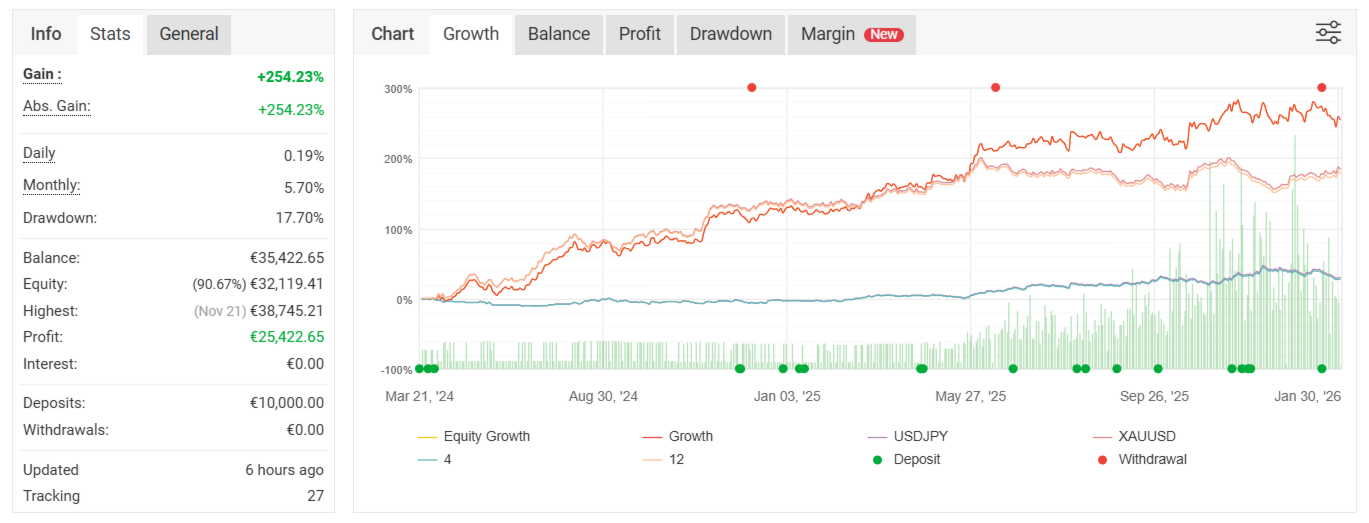Toggle the Deposit series in the legend
1369x523 pixels.
click(x=916, y=460)
